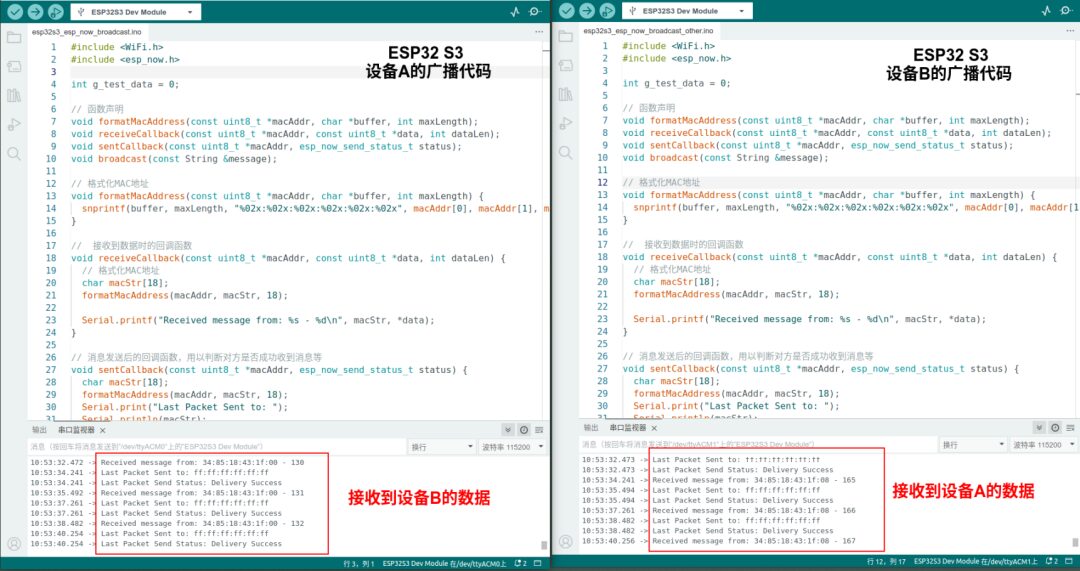Click 'Received message ... - 130' in left monitor

point(202,463)
